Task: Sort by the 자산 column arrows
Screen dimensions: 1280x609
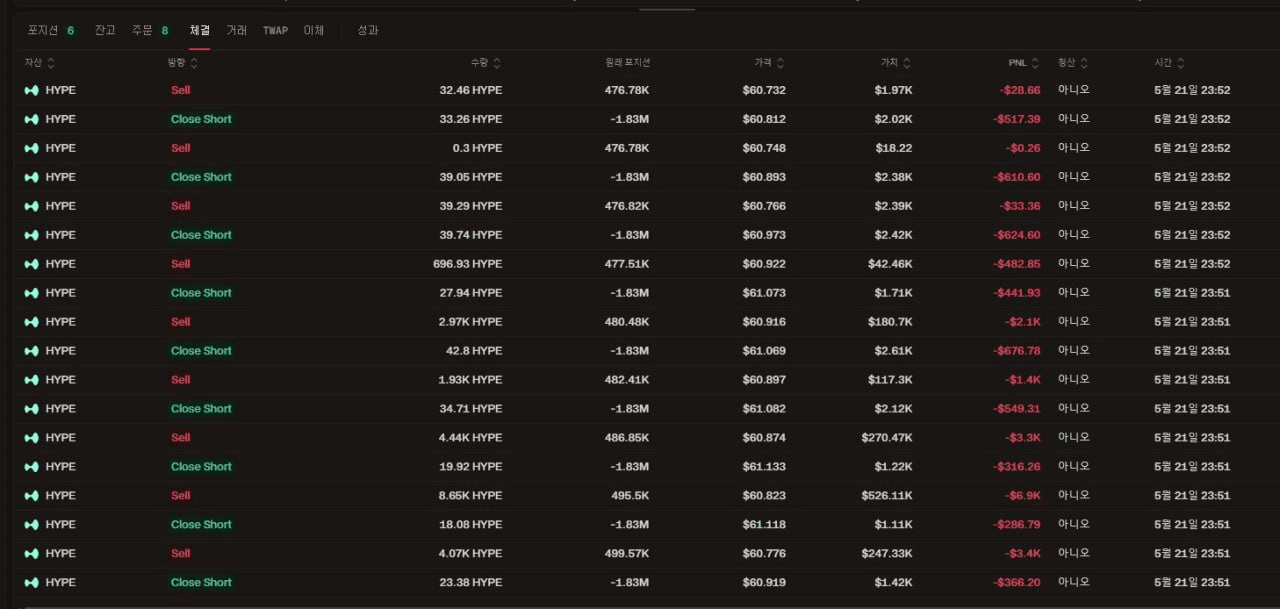Action: pyautogui.click(x=51, y=63)
